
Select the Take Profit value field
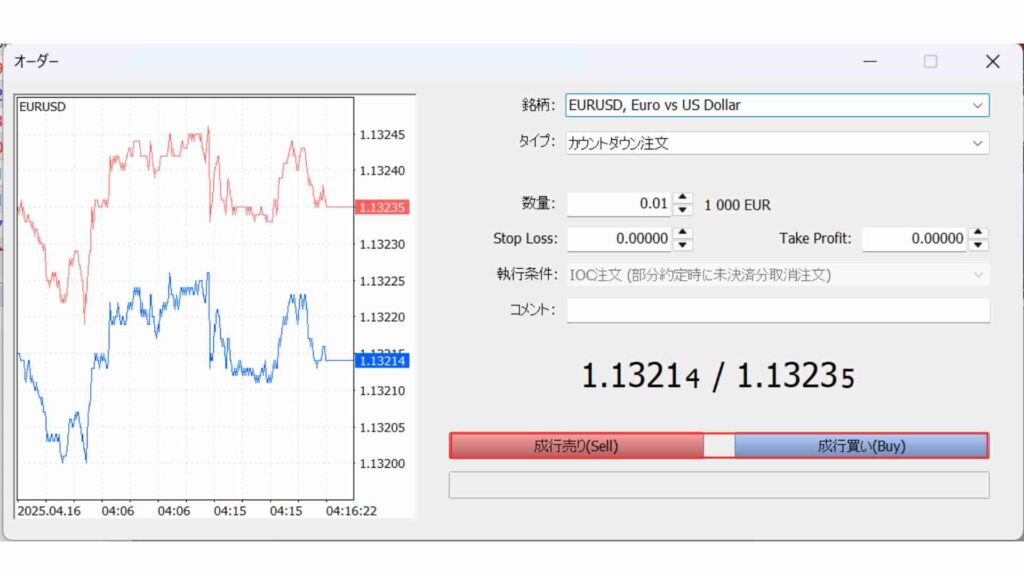(915, 238)
